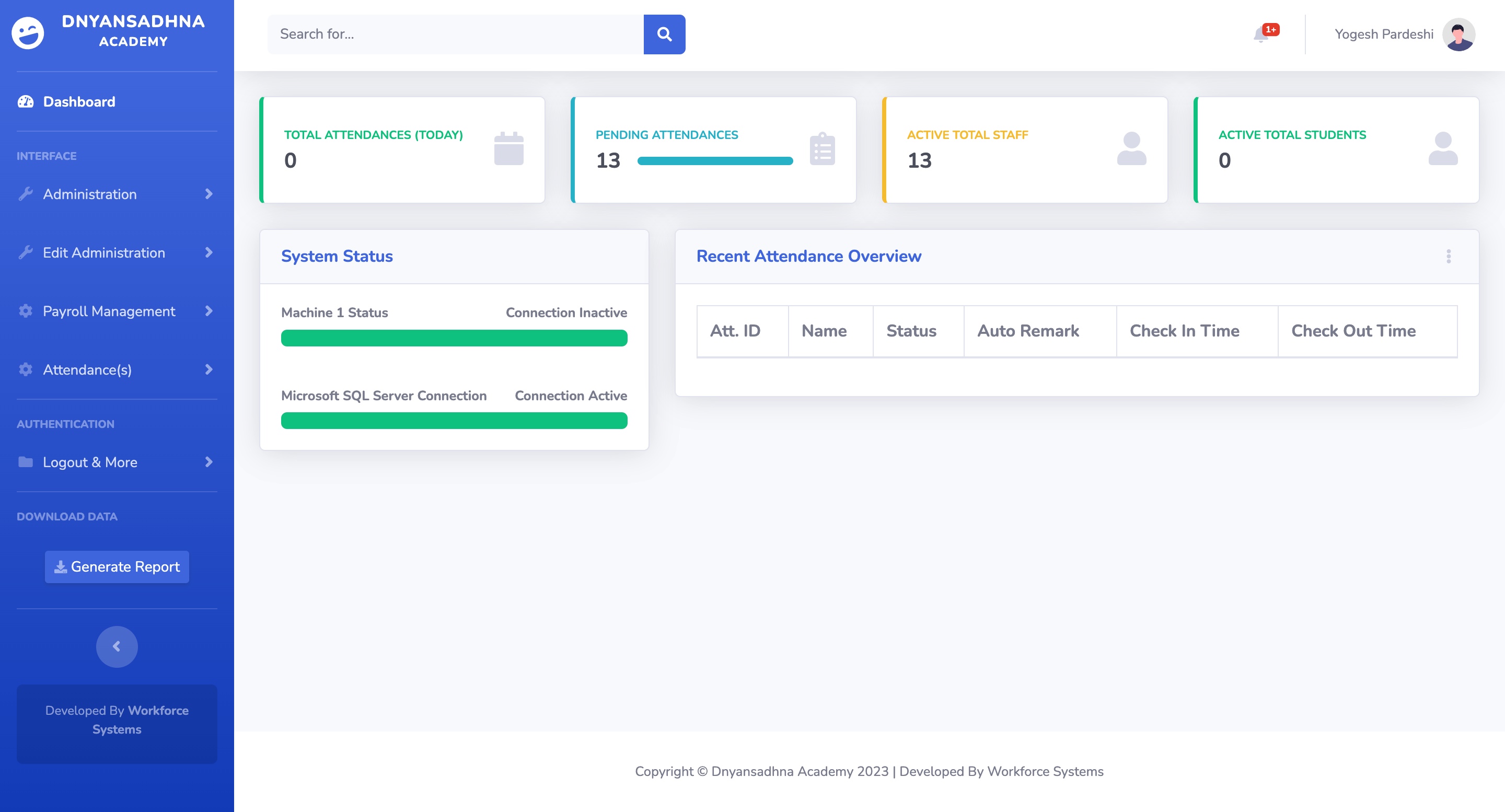1505x812 pixels.
Task: Click the clipboard icon on Pending Attendances card
Action: click(x=822, y=148)
